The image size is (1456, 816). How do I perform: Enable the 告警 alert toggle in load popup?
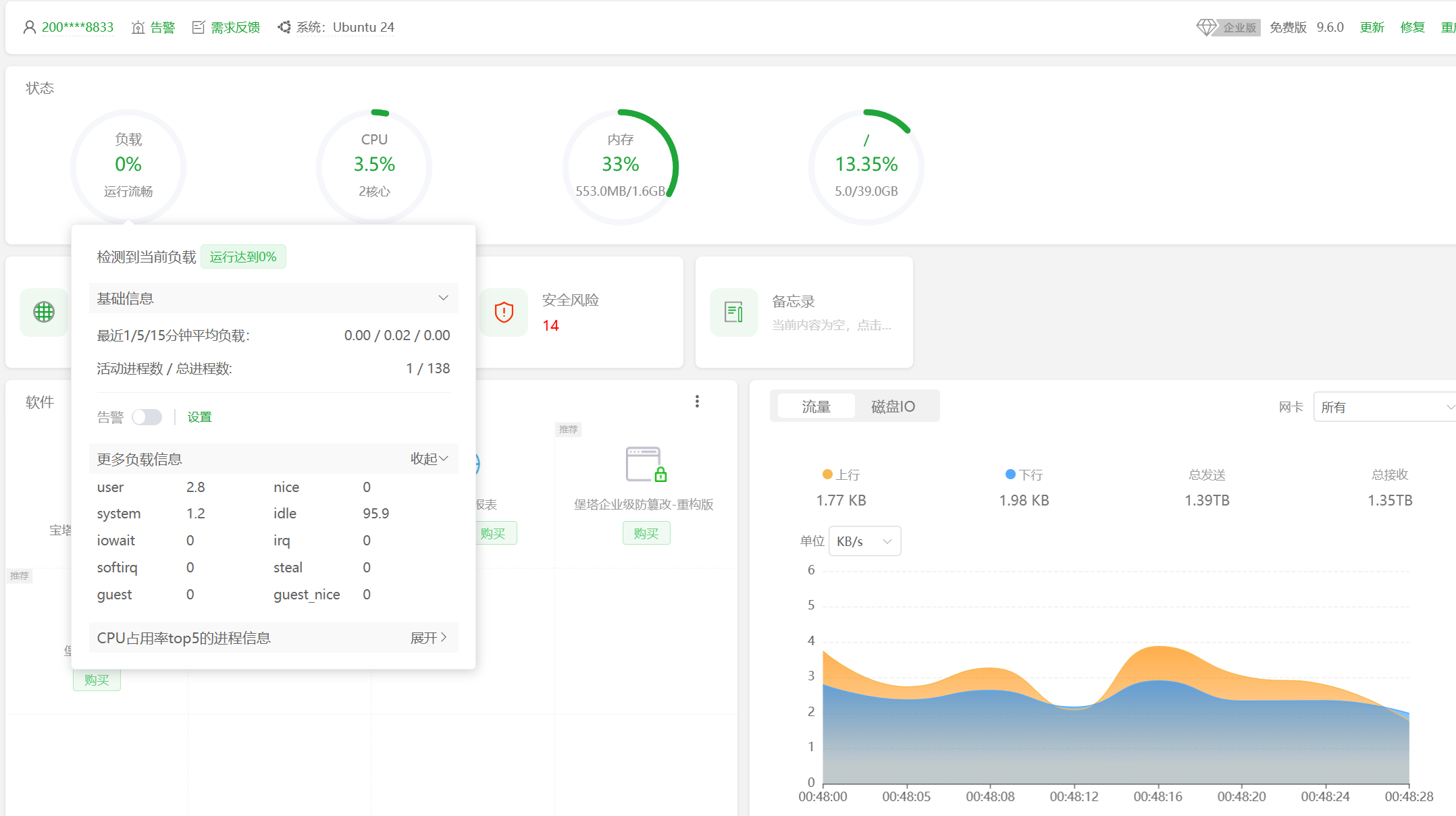[x=147, y=416]
